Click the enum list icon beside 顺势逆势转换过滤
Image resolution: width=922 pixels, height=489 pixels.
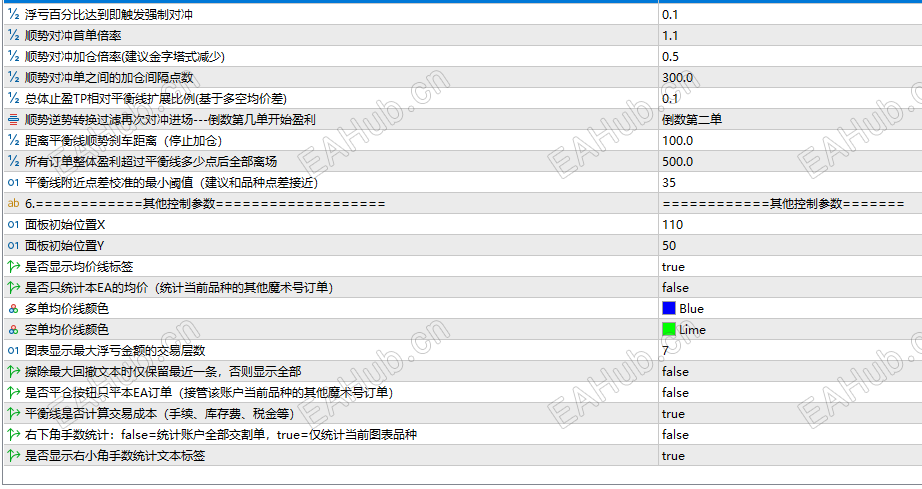(14, 120)
